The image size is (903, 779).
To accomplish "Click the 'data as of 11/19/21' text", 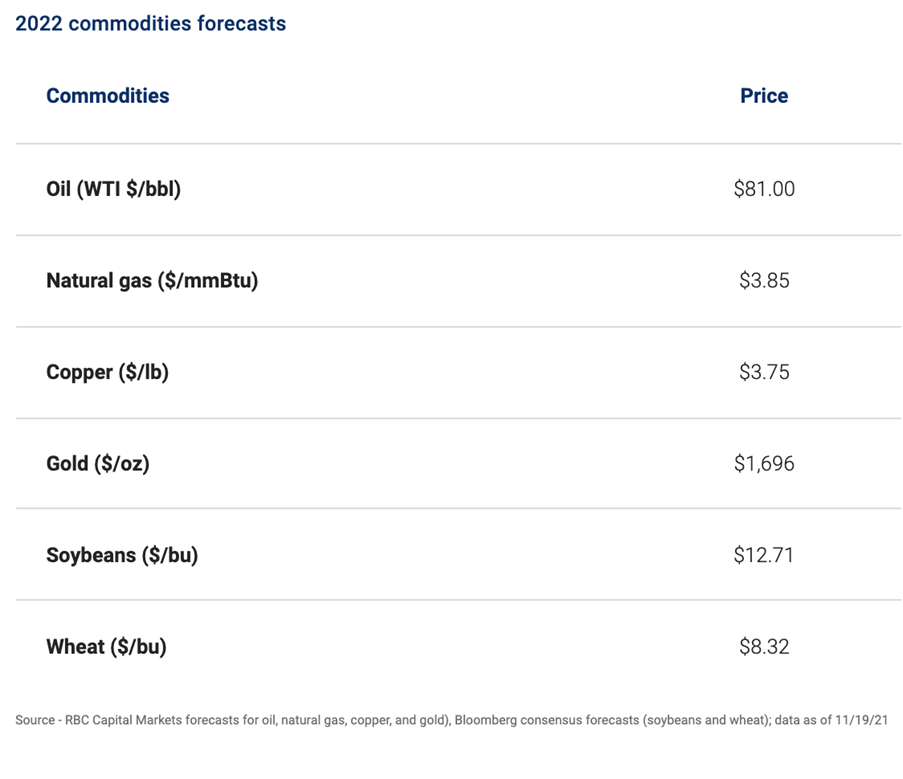I will (831, 720).
